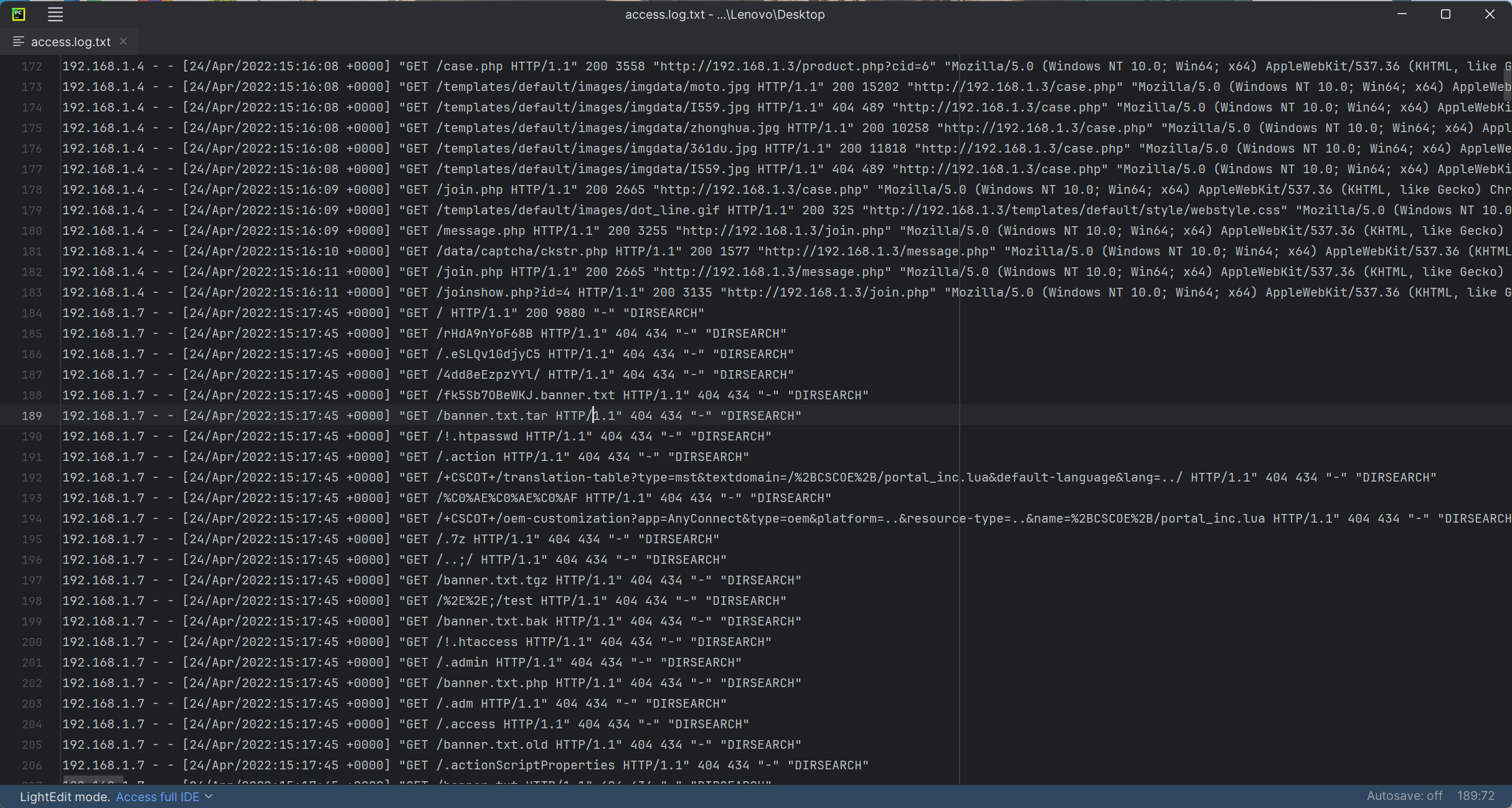1512x808 pixels.
Task: Open the hamburger main menu
Action: (x=55, y=14)
